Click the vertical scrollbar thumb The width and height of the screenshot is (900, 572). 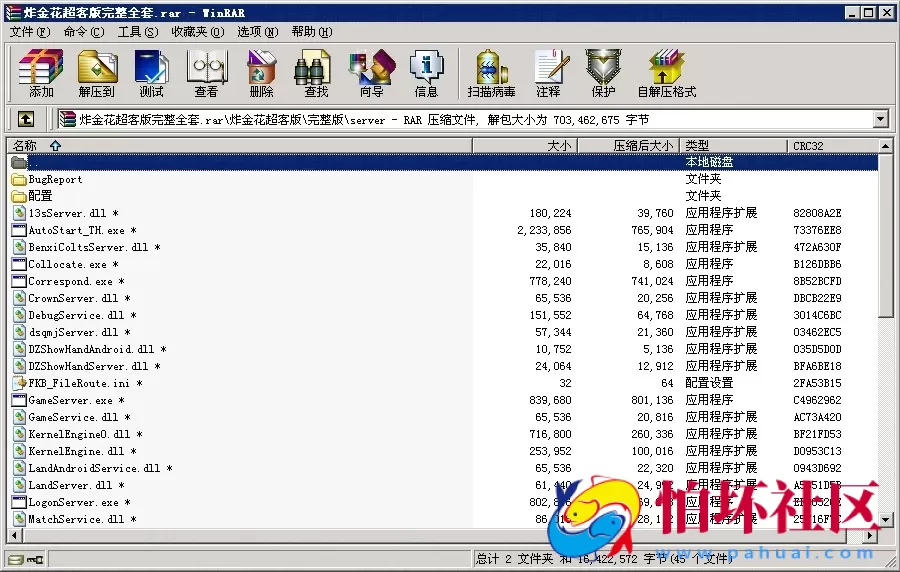(x=886, y=235)
